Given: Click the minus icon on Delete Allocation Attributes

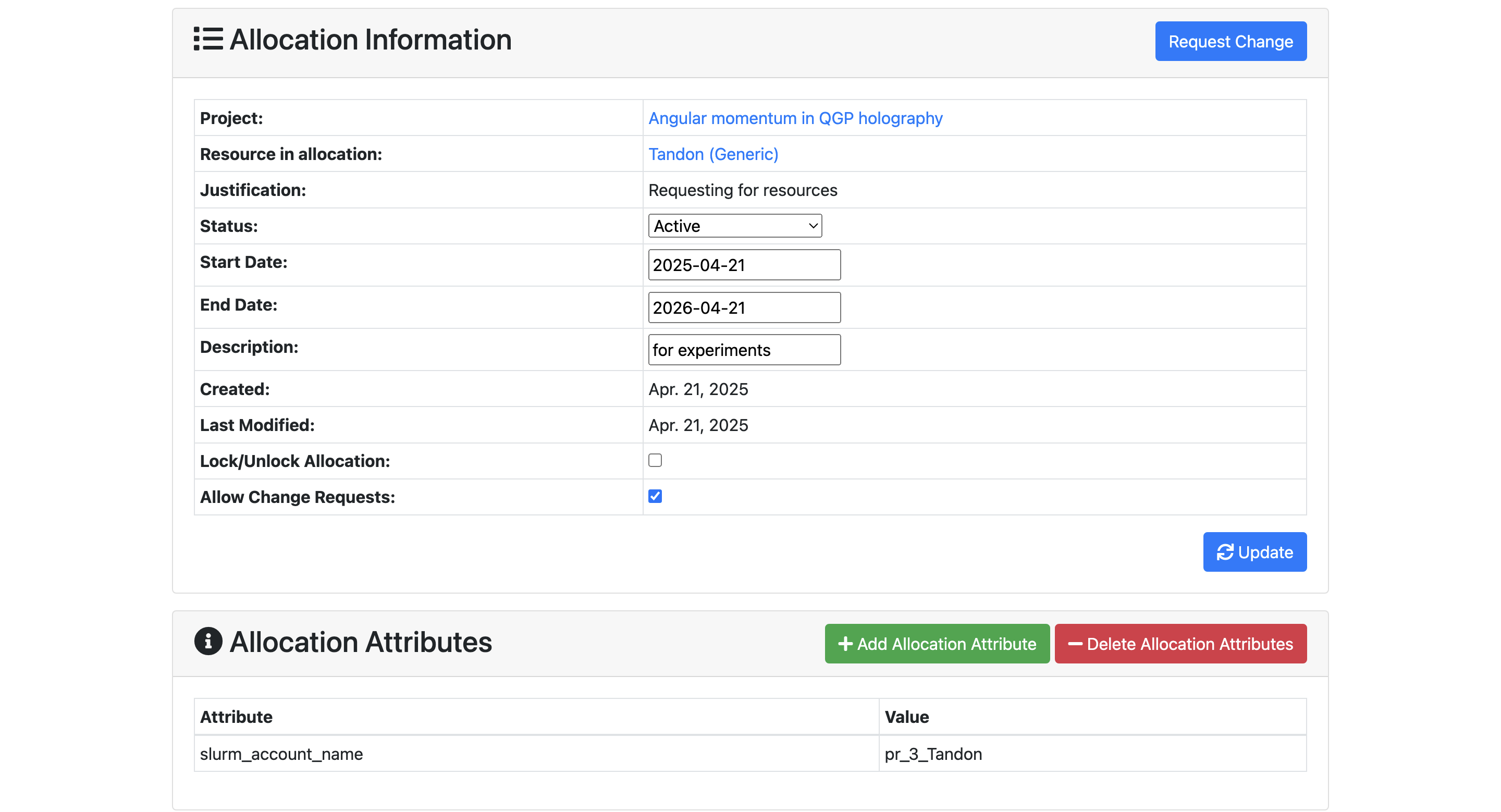Looking at the screenshot, I should pyautogui.click(x=1075, y=644).
